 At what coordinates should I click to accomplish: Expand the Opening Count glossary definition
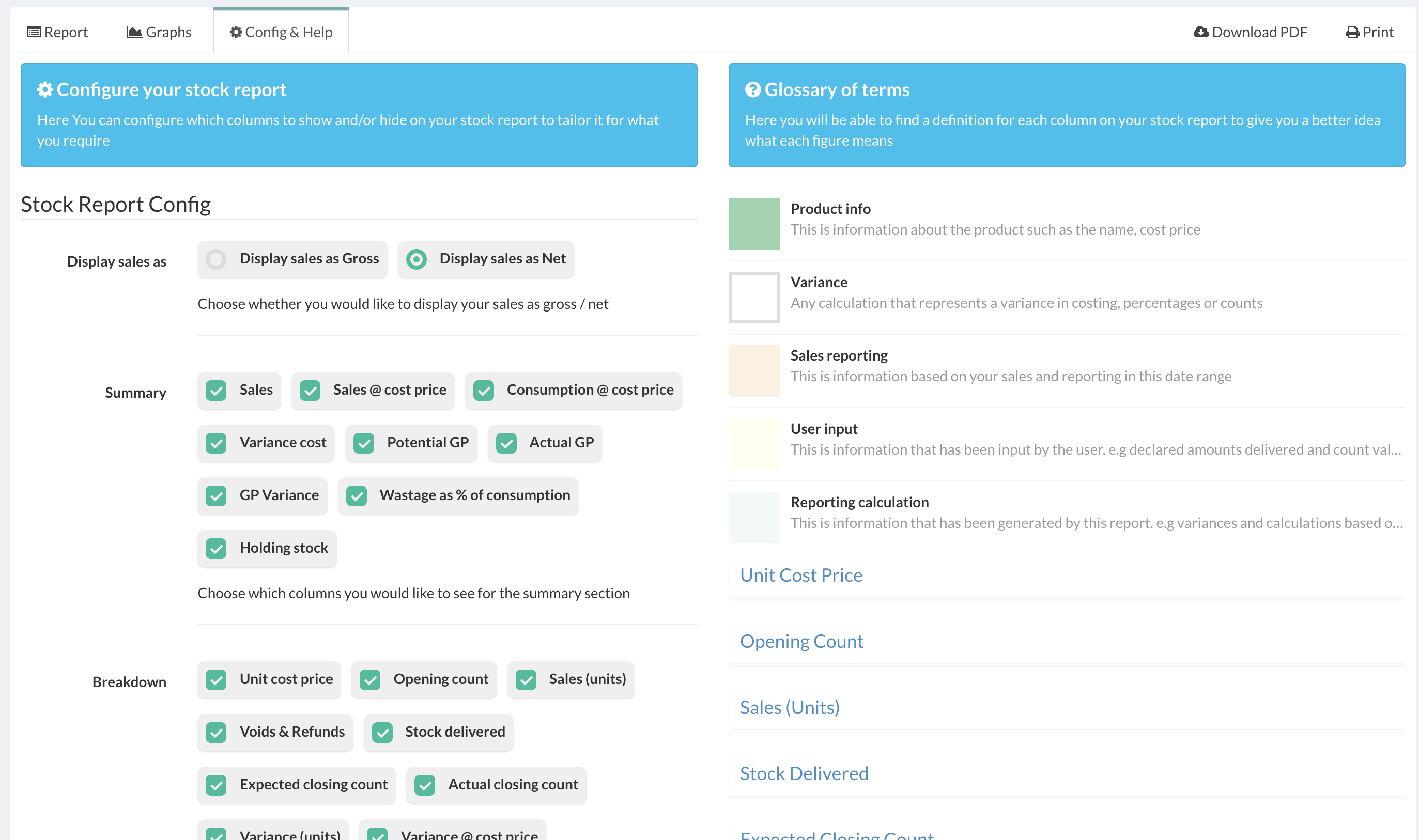(801, 641)
